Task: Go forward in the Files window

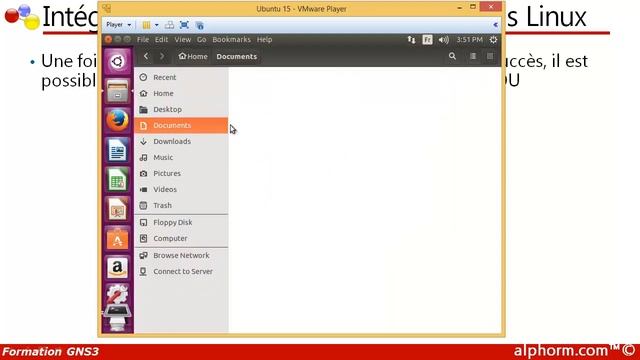Action: [x=162, y=56]
